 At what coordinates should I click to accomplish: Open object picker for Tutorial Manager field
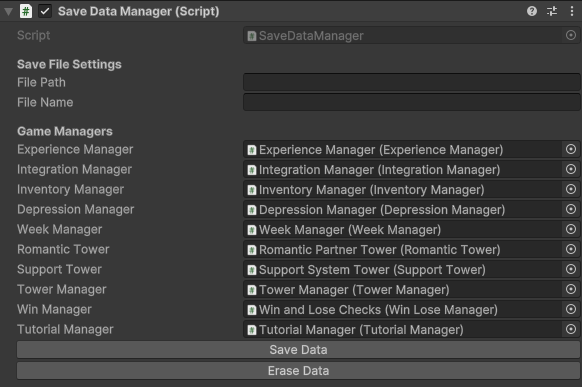tap(571, 329)
